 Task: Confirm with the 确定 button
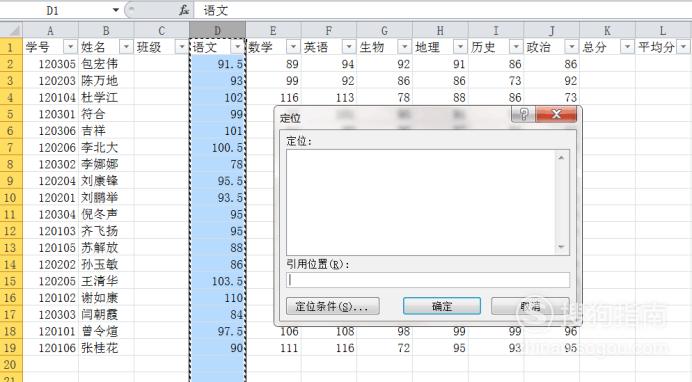442,306
